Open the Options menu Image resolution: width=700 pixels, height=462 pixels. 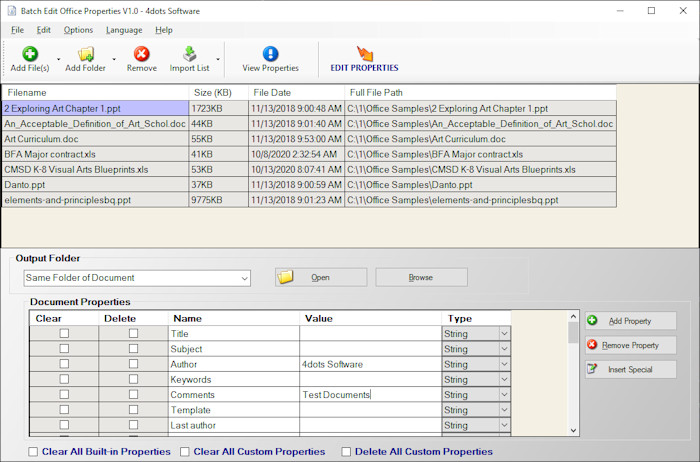pyautogui.click(x=78, y=30)
